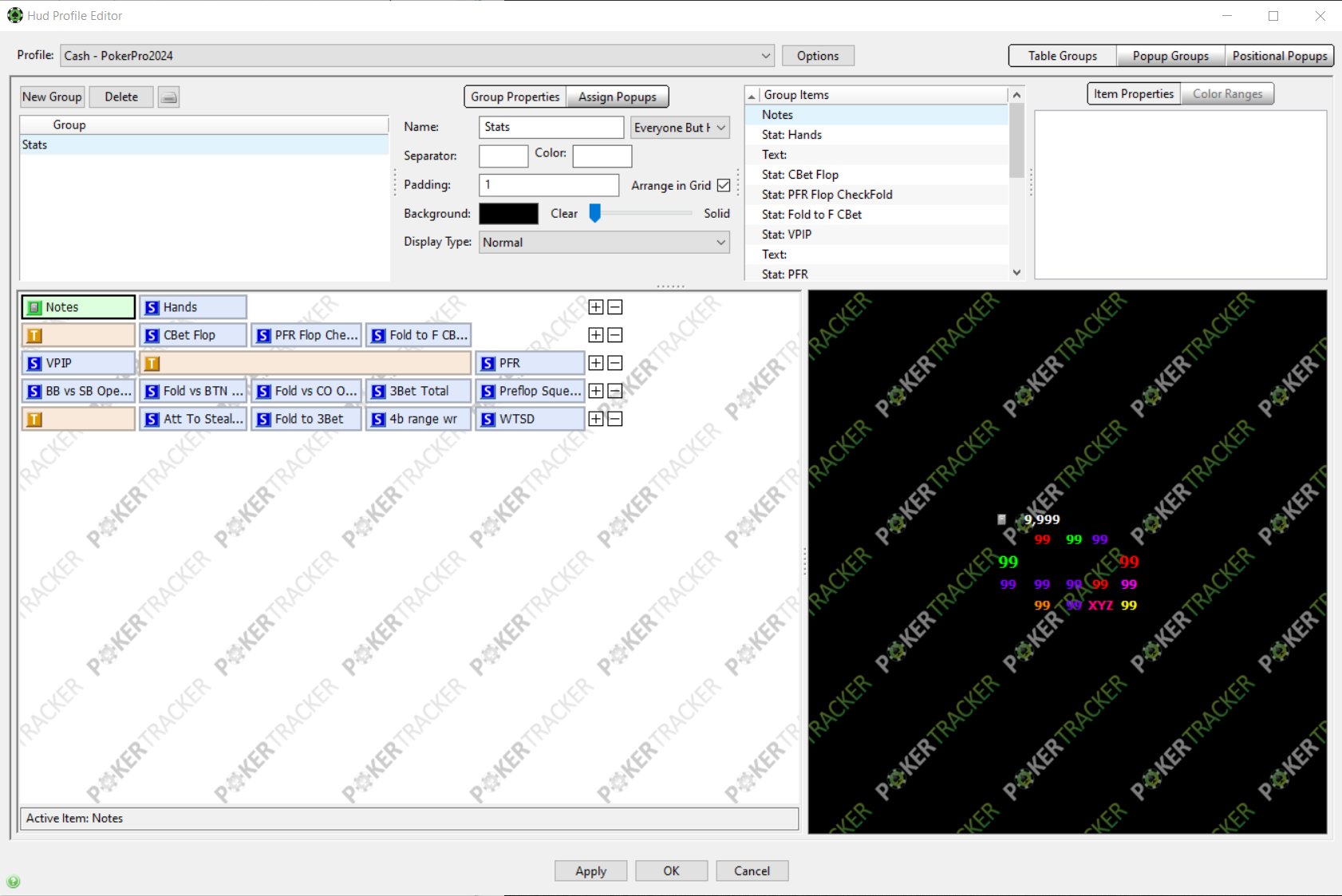This screenshot has width=1342, height=896.
Task: Open the Everyone But Hero dropdown
Action: click(x=681, y=128)
